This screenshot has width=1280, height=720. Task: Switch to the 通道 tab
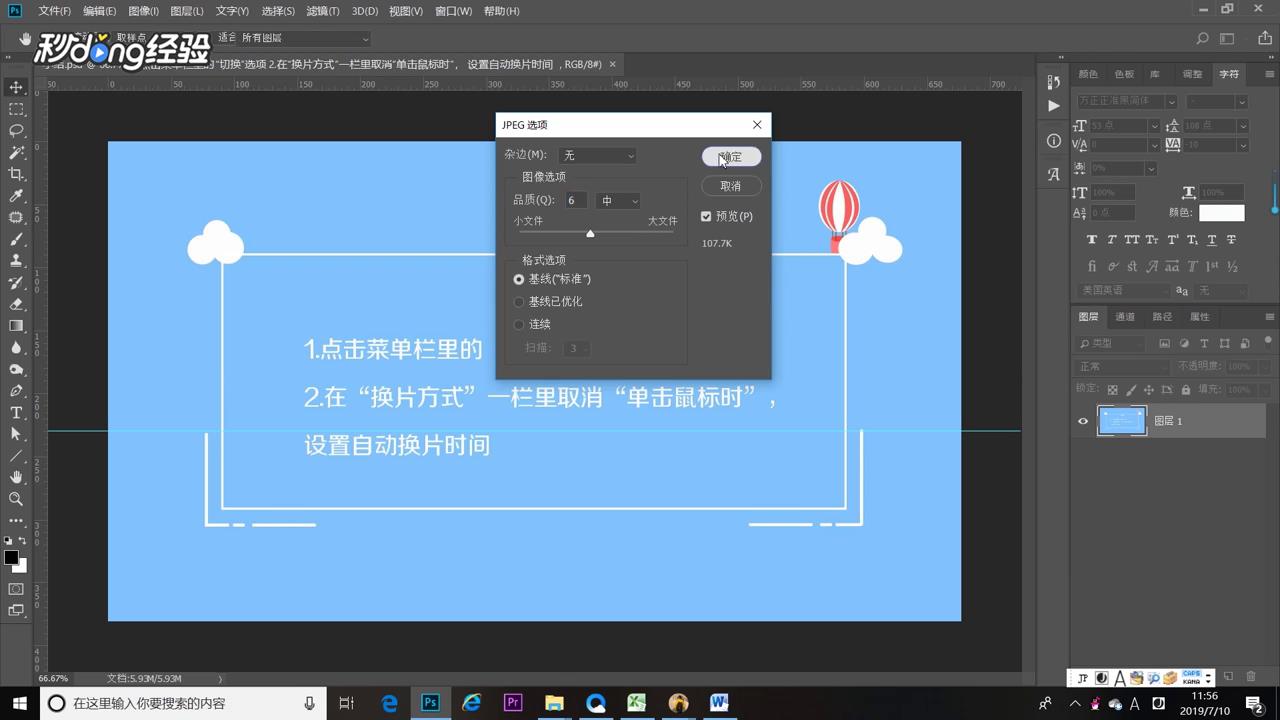(x=1125, y=317)
